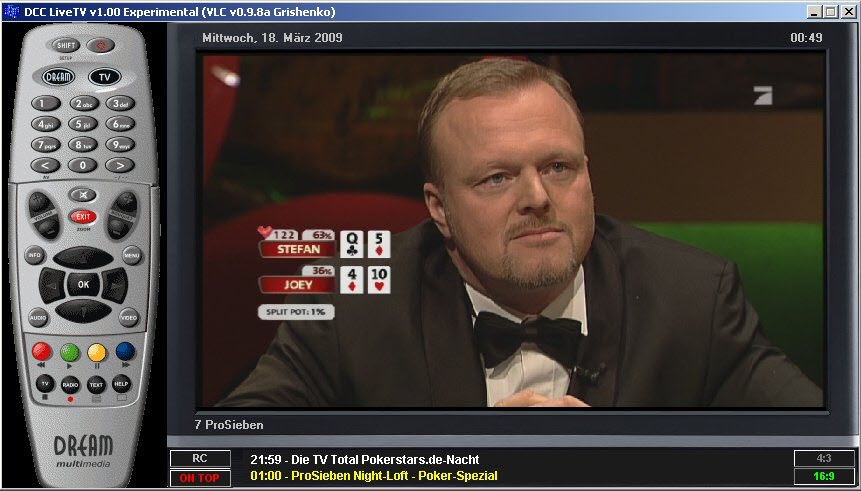Toggle the RC remote control panel
861x491 pixels.
tap(200, 459)
